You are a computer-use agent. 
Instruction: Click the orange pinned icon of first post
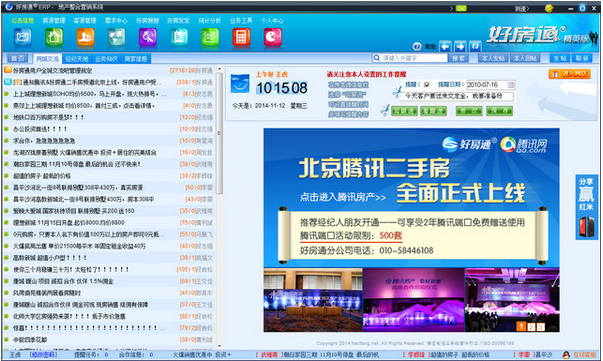coord(8,70)
